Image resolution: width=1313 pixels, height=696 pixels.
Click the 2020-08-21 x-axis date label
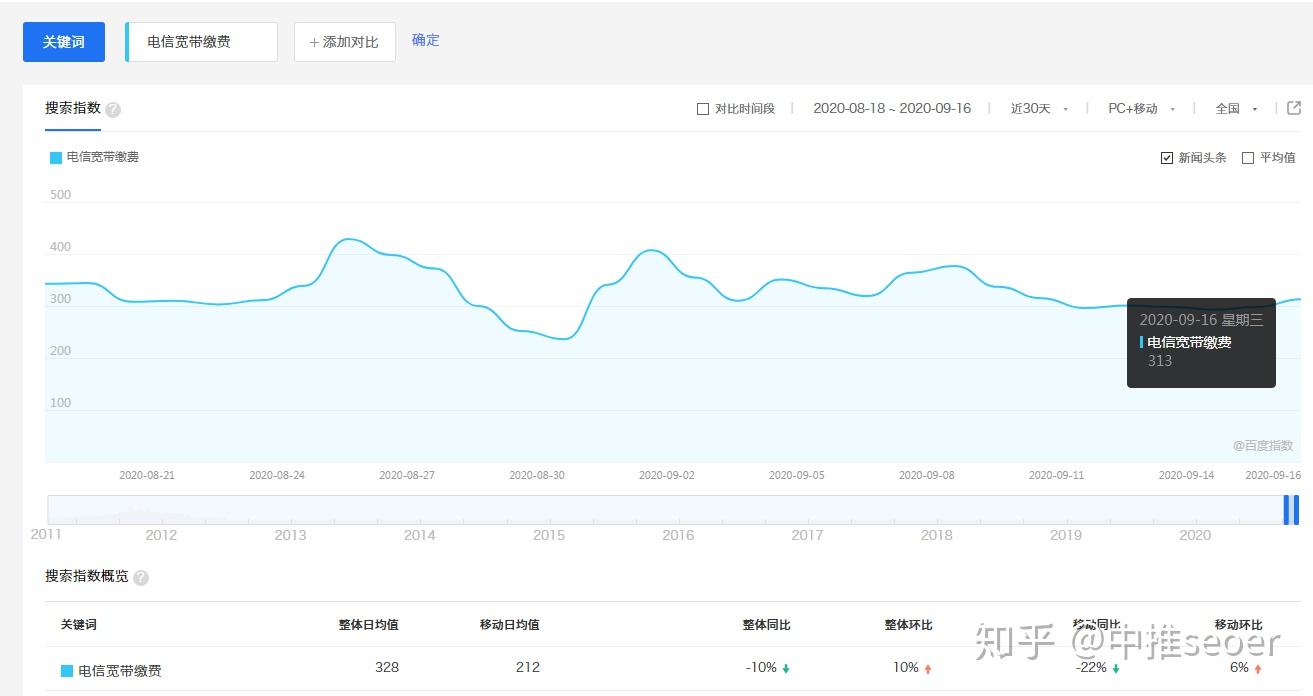(x=147, y=475)
